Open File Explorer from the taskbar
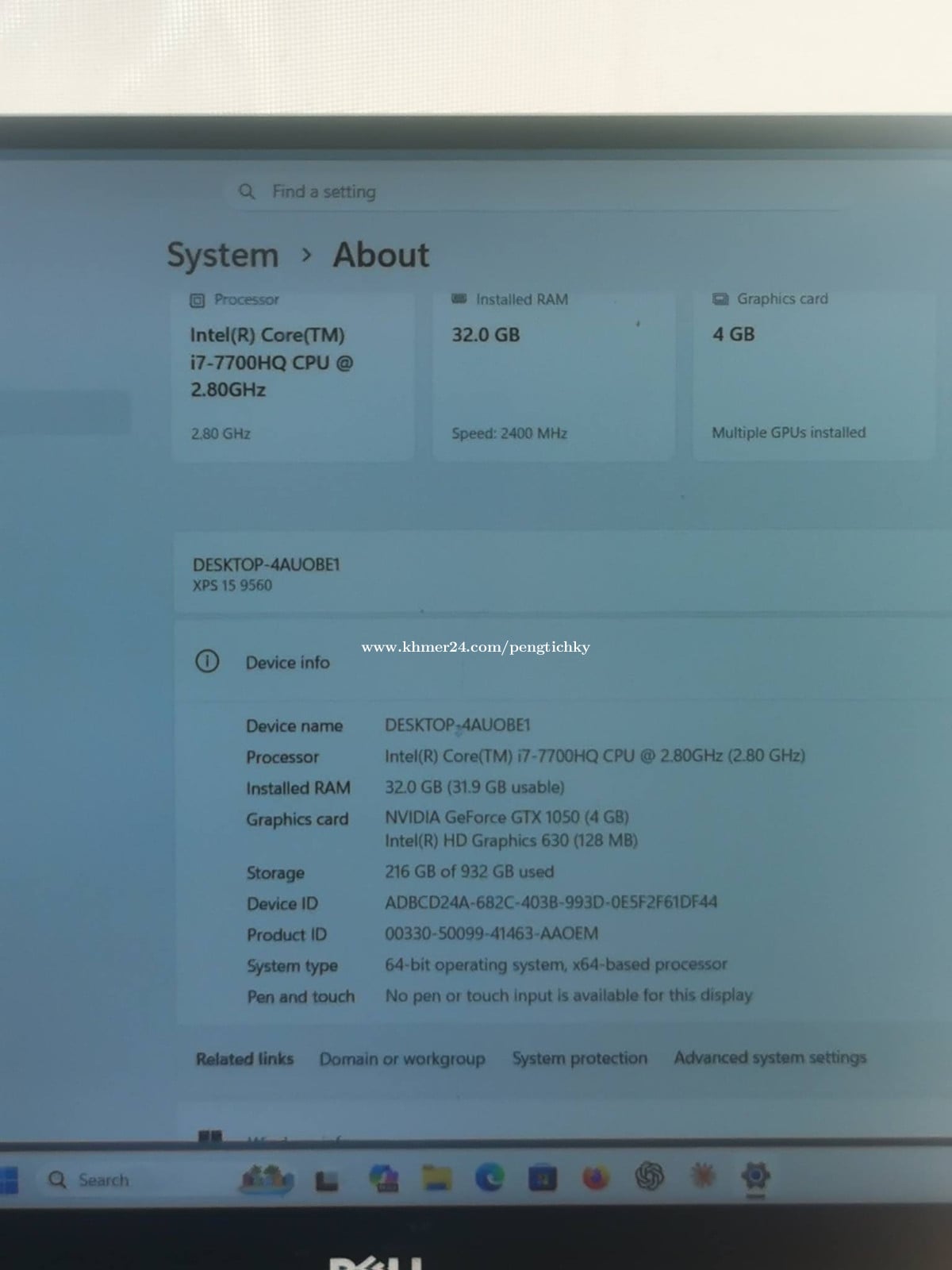The image size is (952, 1270). coord(436,1179)
